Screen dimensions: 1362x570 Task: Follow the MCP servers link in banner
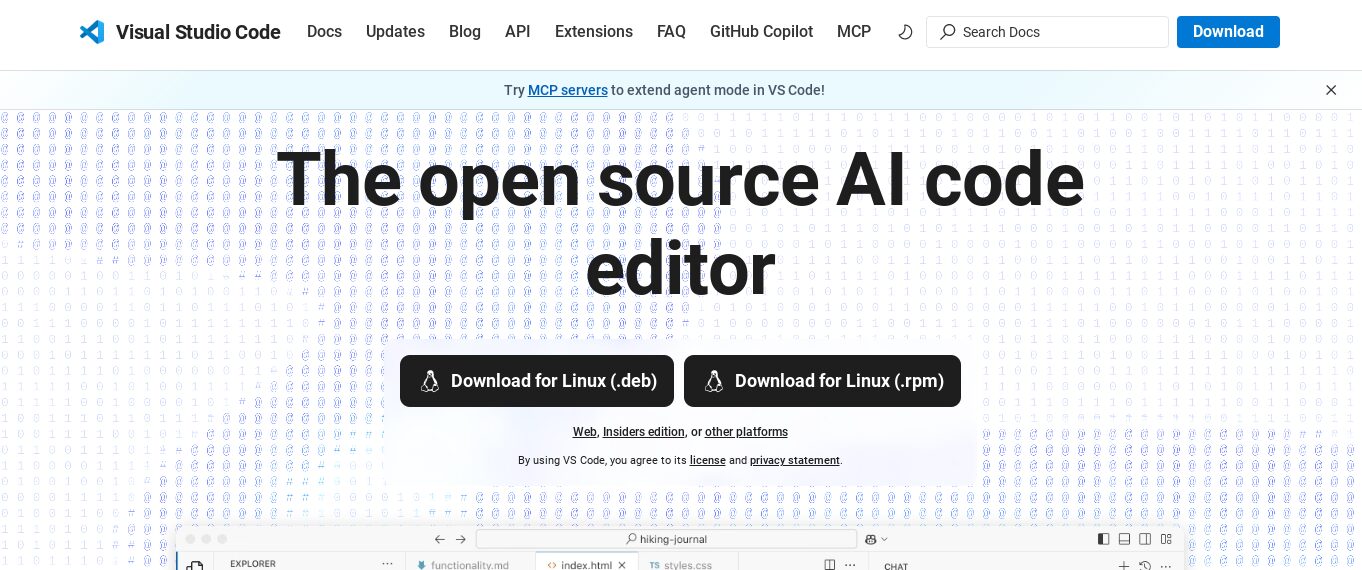click(x=567, y=90)
